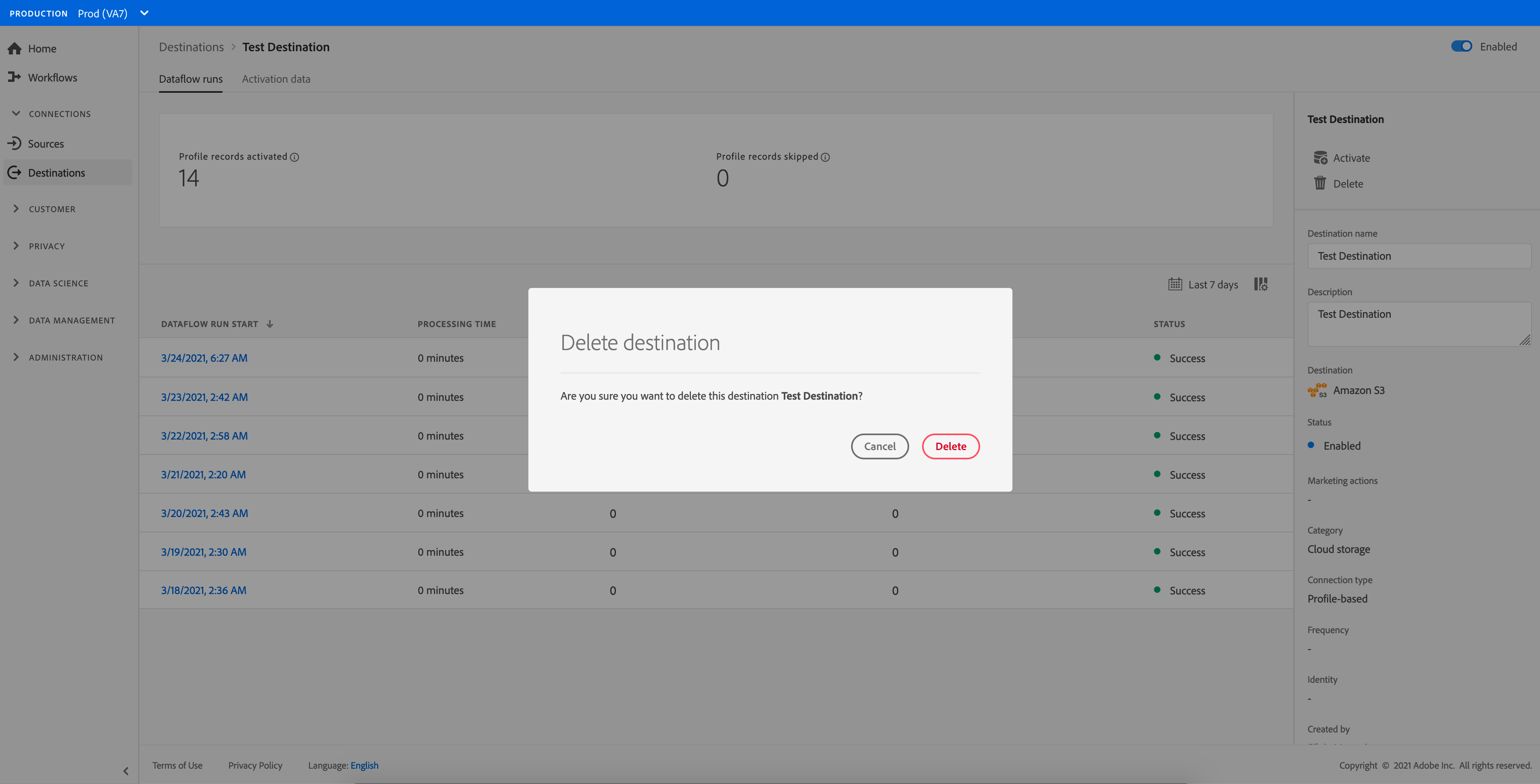Switch to the Activation data tab
Image resolution: width=1540 pixels, height=784 pixels.
(275, 79)
